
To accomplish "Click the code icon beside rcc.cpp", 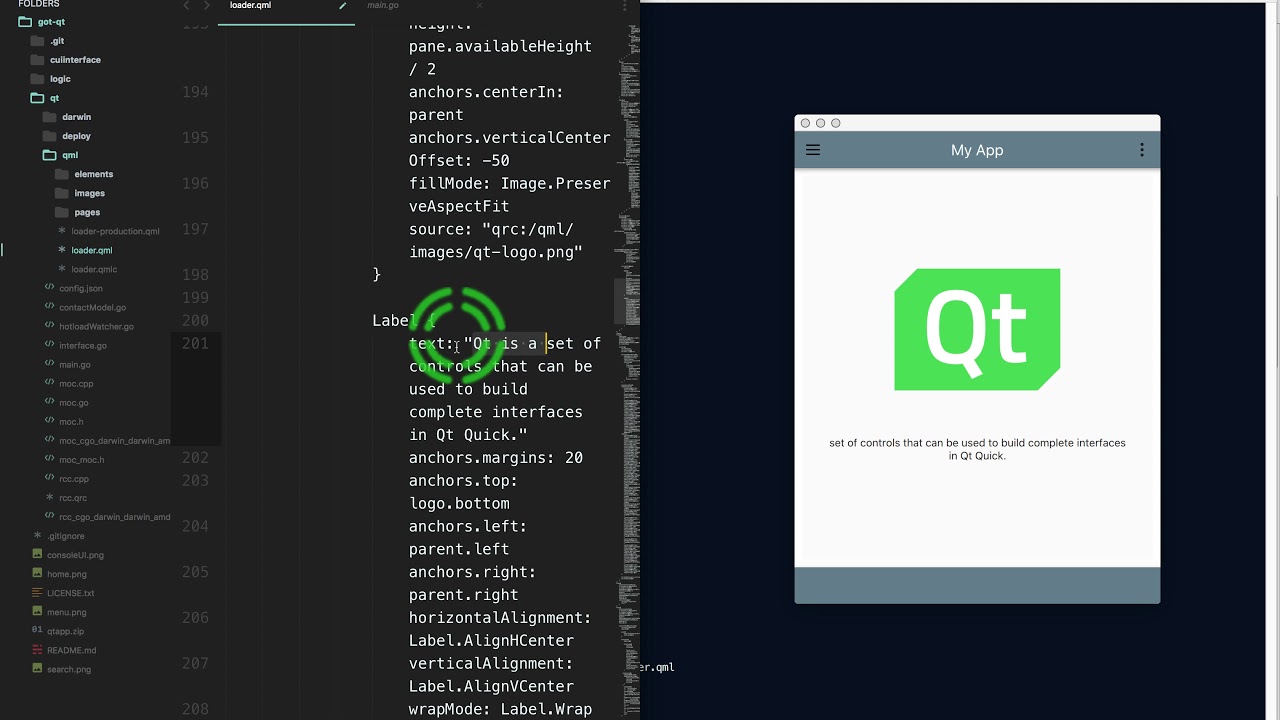I will click(x=49, y=478).
